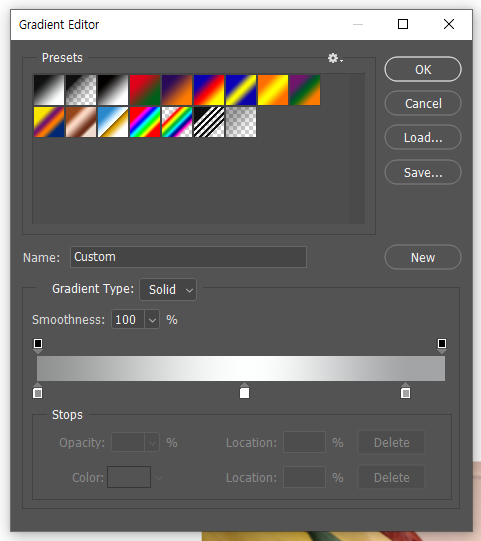Select the yellow-violet-orange-blue gradient preset
Viewport: 481px width, 541px height.
click(49, 122)
